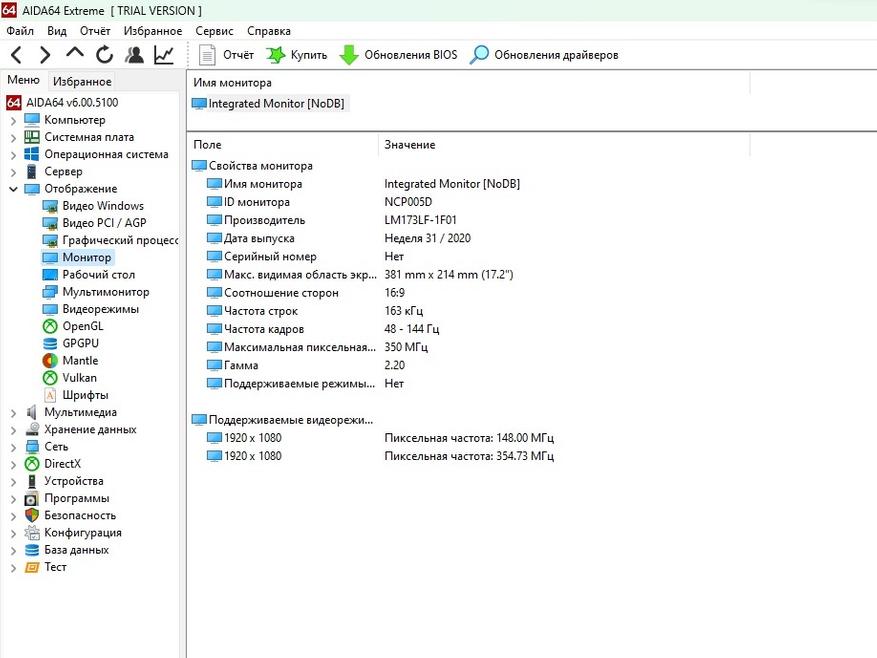This screenshot has width=877, height=658.
Task: Open the user favorites toolbar icon
Action: tap(134, 55)
